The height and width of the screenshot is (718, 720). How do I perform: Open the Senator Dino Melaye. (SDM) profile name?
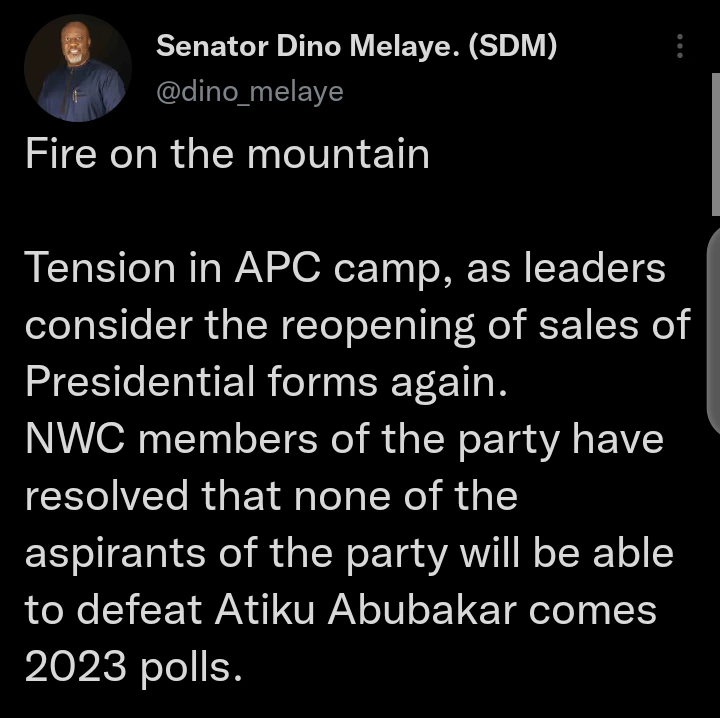coord(357,46)
